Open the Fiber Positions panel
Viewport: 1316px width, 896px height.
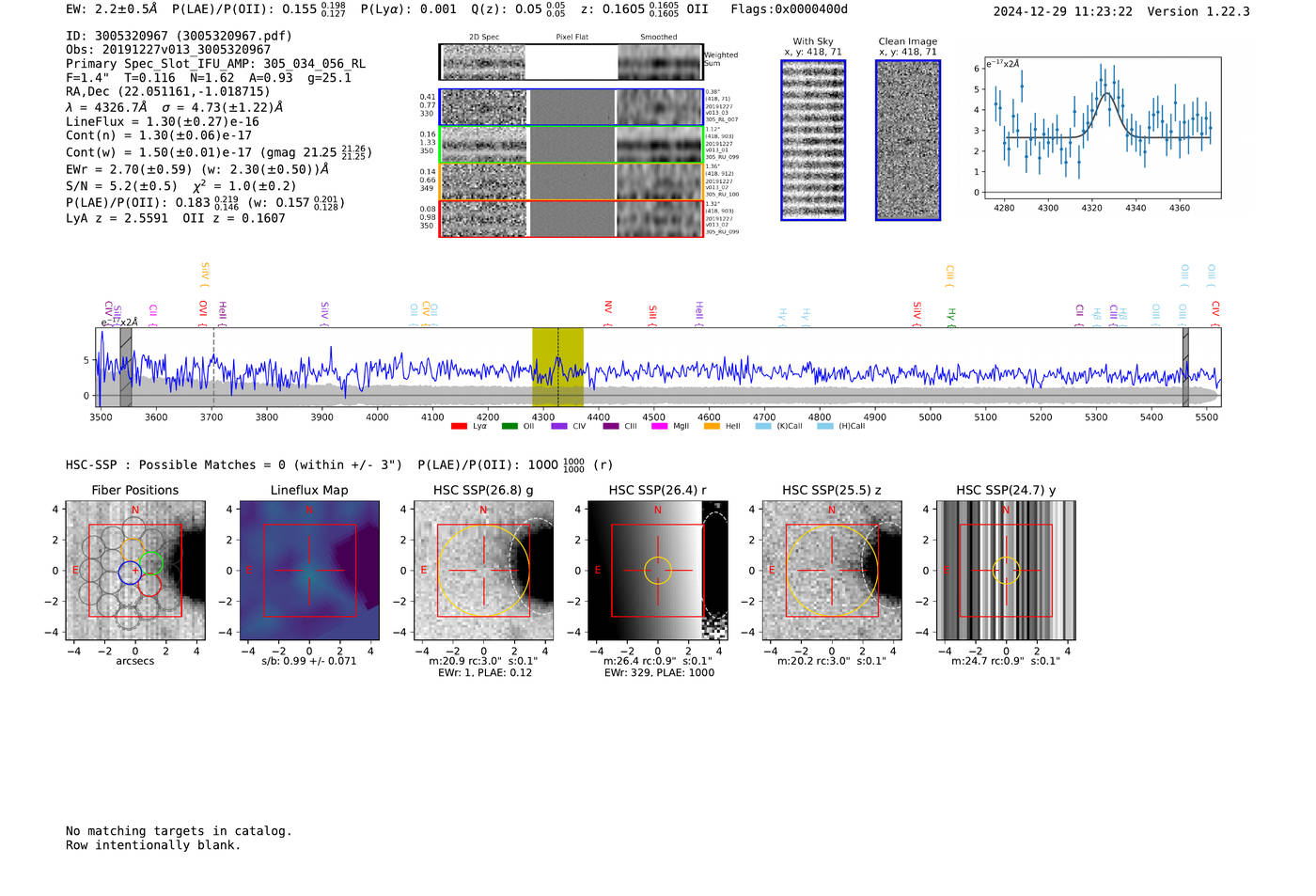point(135,571)
